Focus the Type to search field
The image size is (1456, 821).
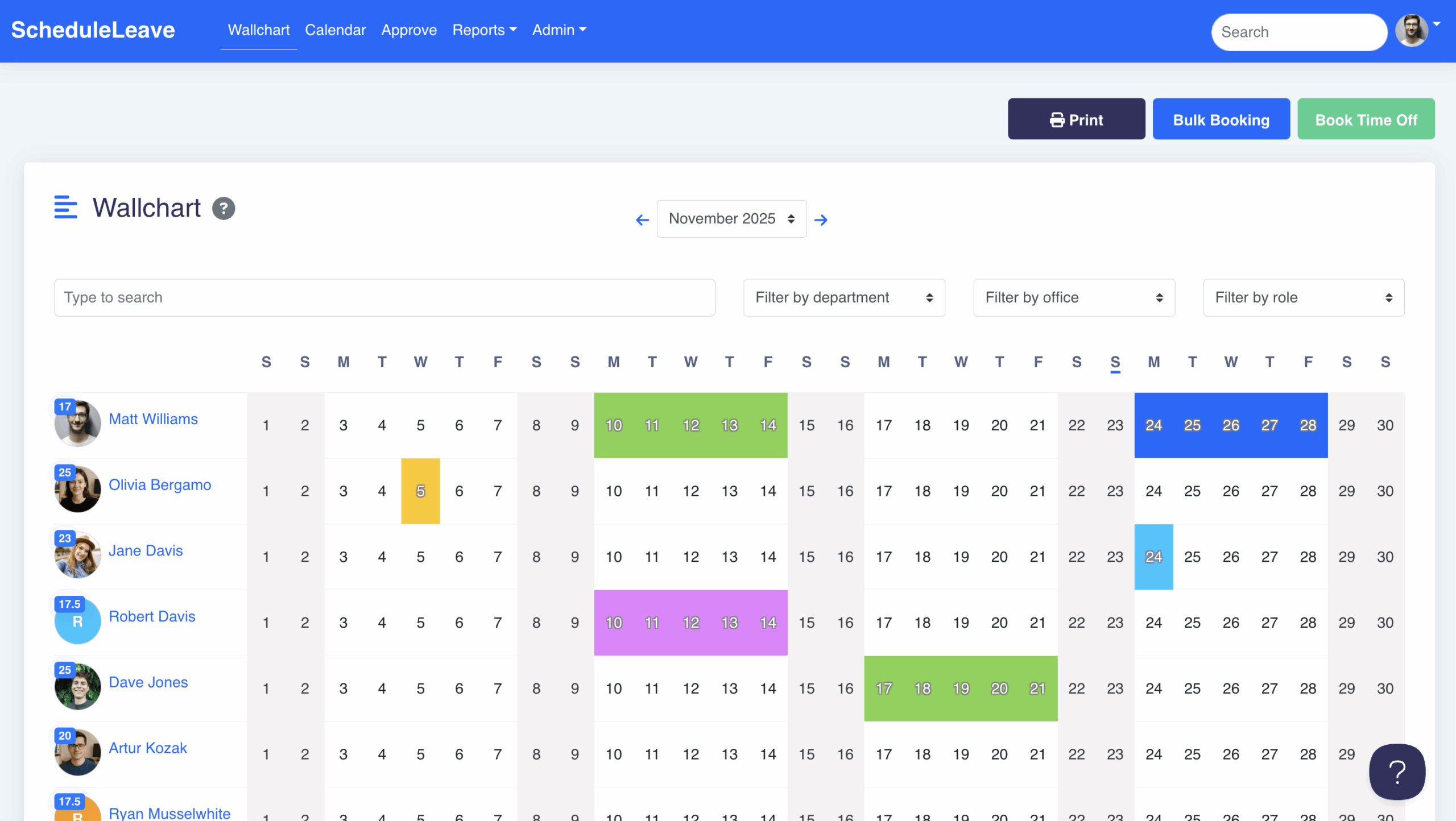384,297
